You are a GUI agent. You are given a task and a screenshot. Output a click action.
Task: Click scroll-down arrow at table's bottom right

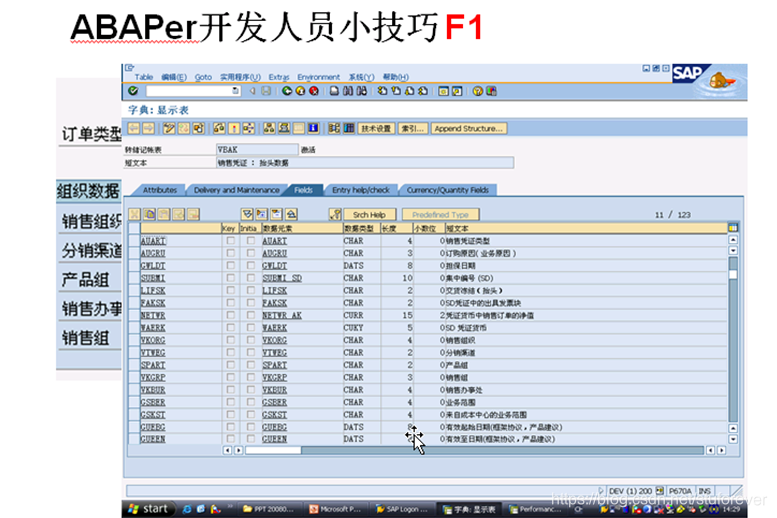click(733, 439)
